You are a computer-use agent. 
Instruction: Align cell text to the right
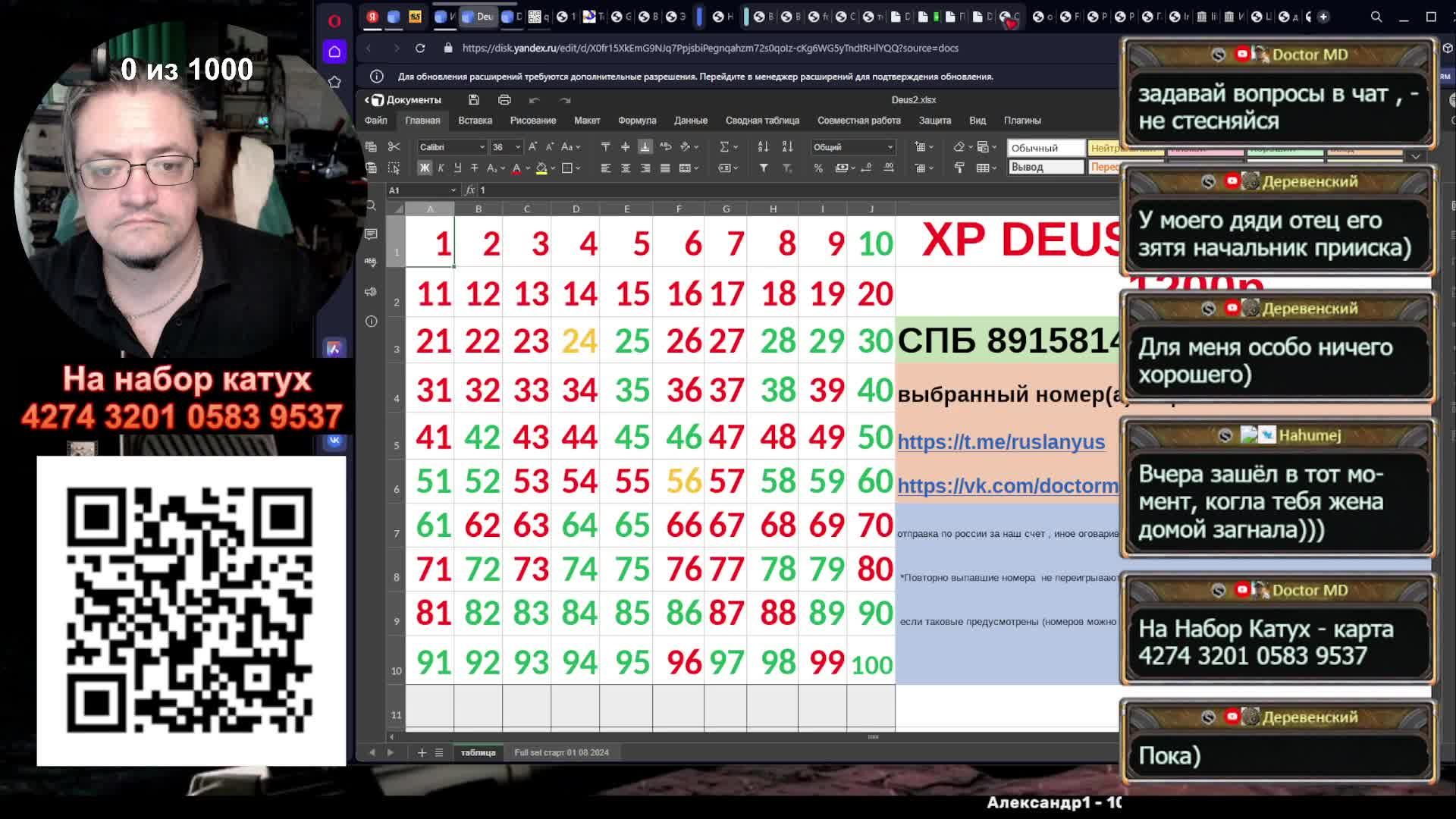pos(645,168)
